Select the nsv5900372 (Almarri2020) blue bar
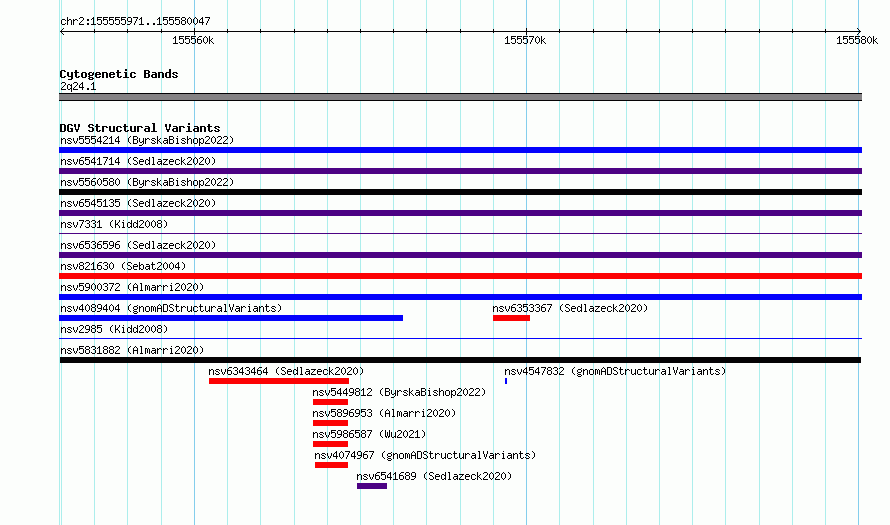 pyautogui.click(x=460, y=297)
